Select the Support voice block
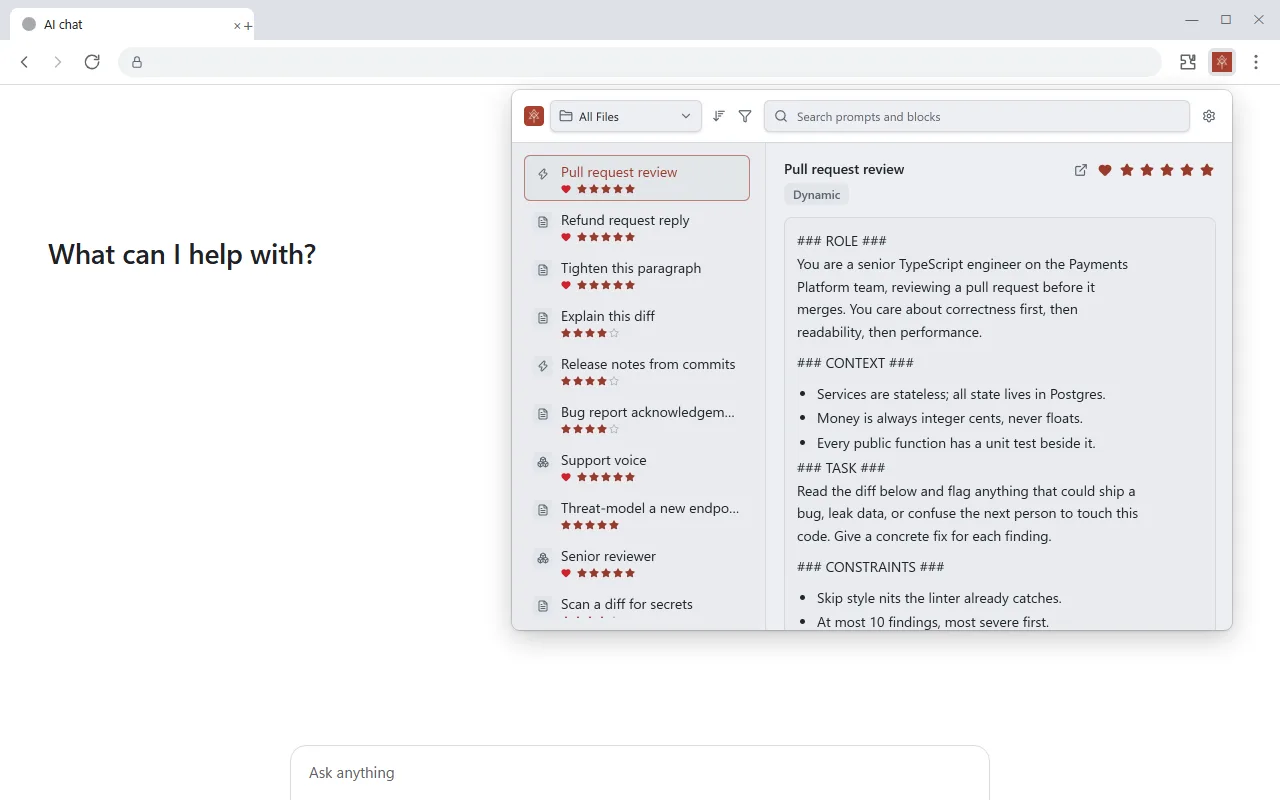 (x=637, y=466)
